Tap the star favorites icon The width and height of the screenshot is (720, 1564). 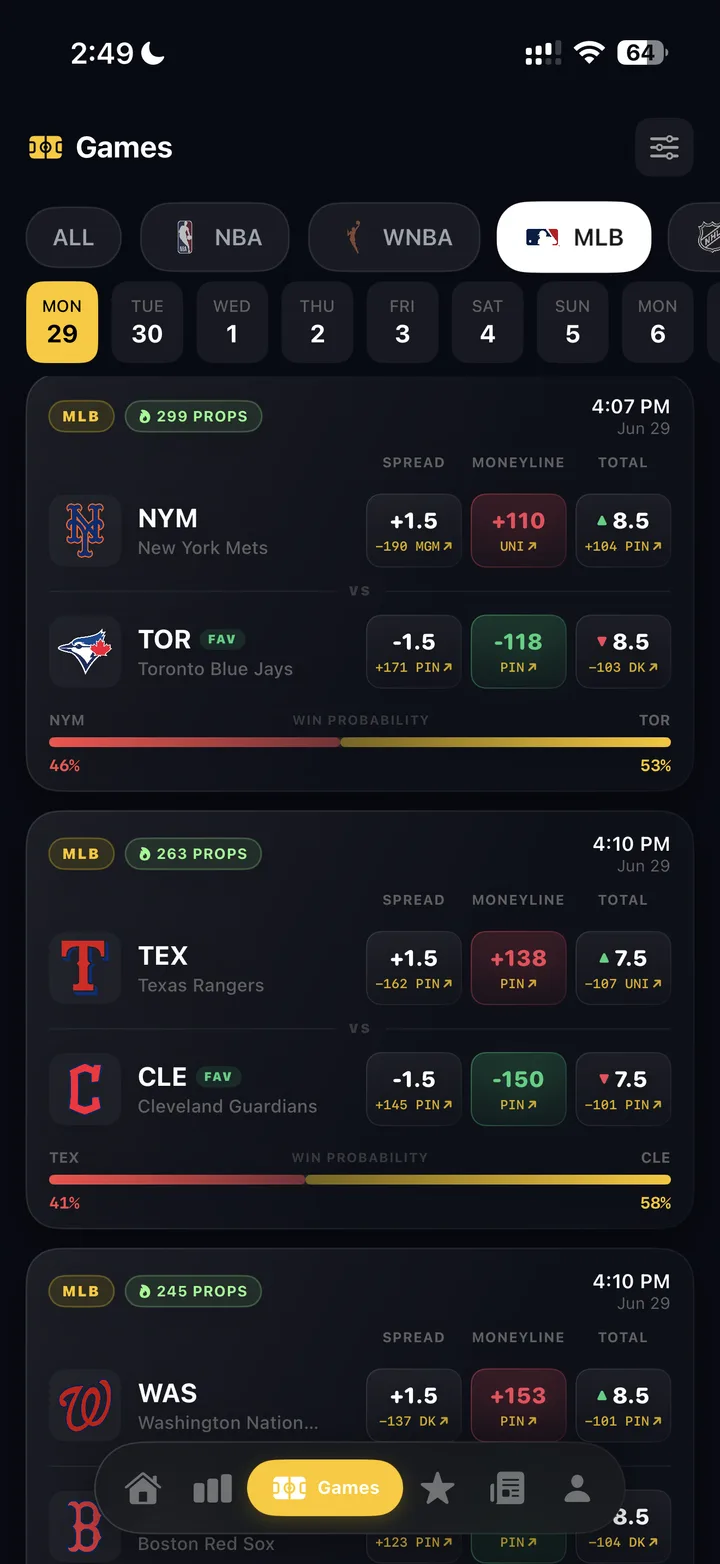coord(437,1489)
